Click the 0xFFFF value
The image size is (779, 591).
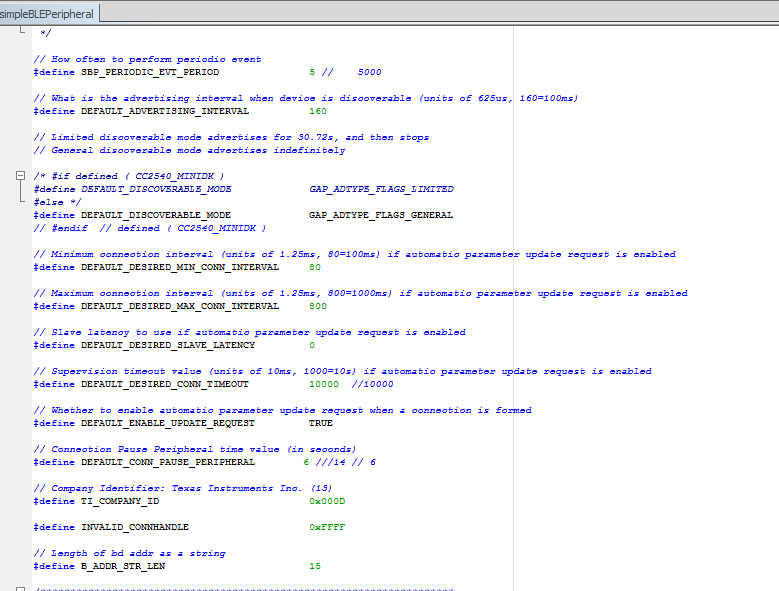[327, 527]
